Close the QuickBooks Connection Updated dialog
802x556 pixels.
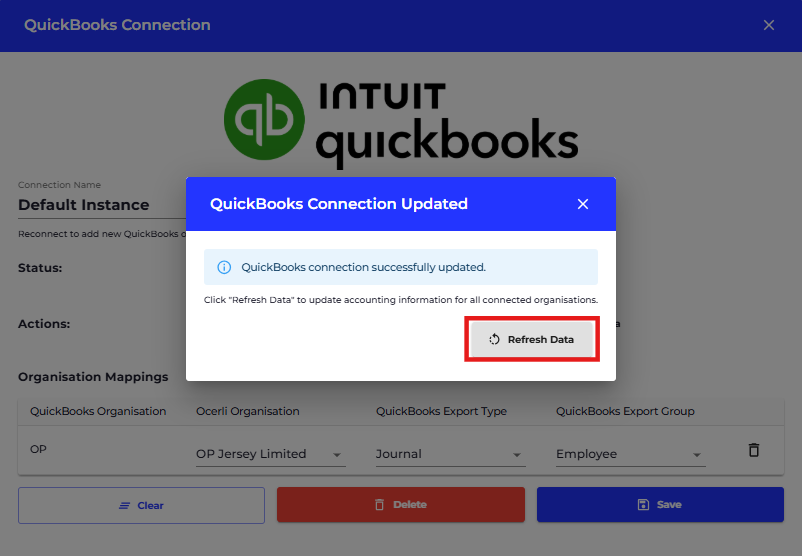583,204
